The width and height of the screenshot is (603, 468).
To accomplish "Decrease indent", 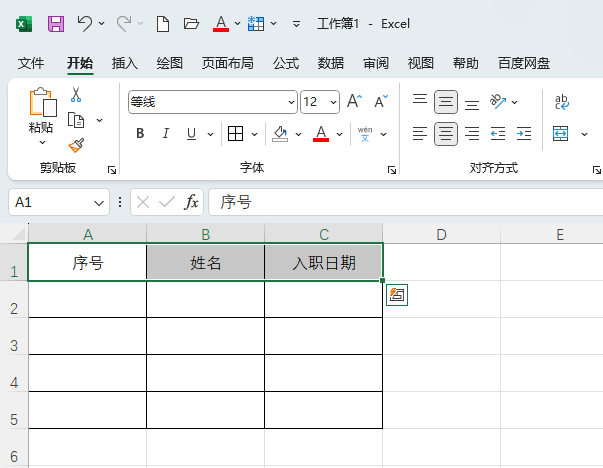I will coord(498,134).
